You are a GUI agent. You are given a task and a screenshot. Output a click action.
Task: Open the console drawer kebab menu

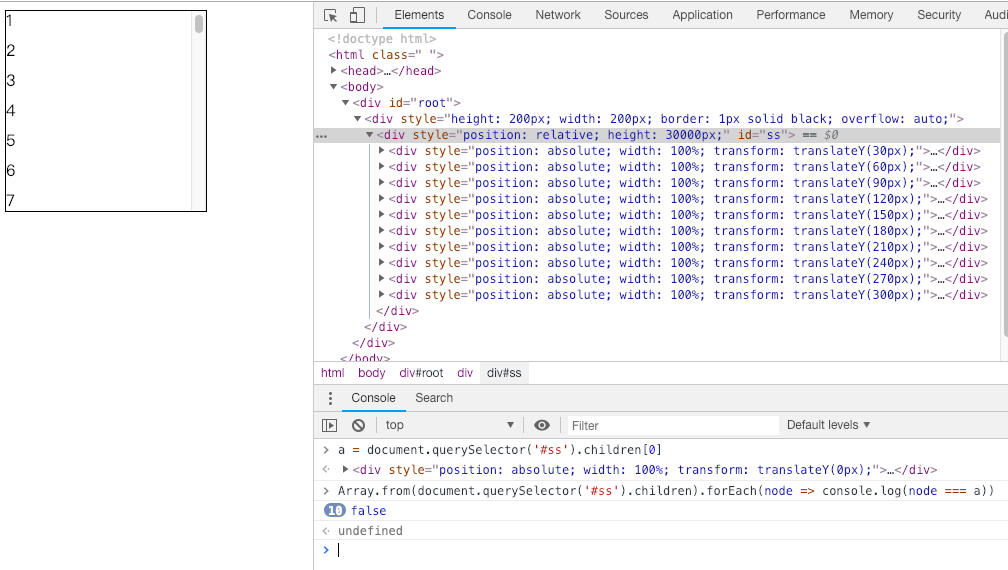[330, 398]
